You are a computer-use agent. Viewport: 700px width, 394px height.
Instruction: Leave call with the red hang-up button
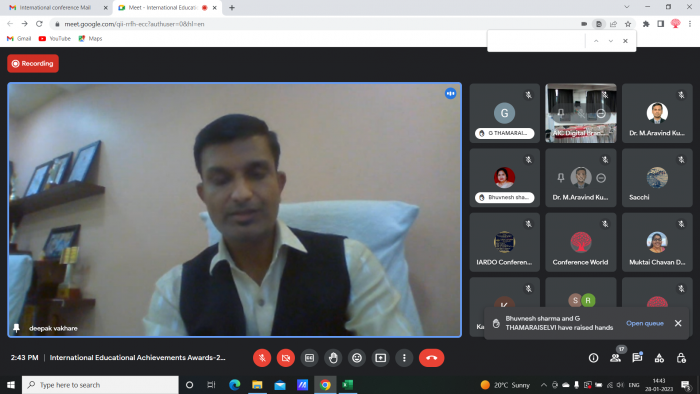pos(431,358)
